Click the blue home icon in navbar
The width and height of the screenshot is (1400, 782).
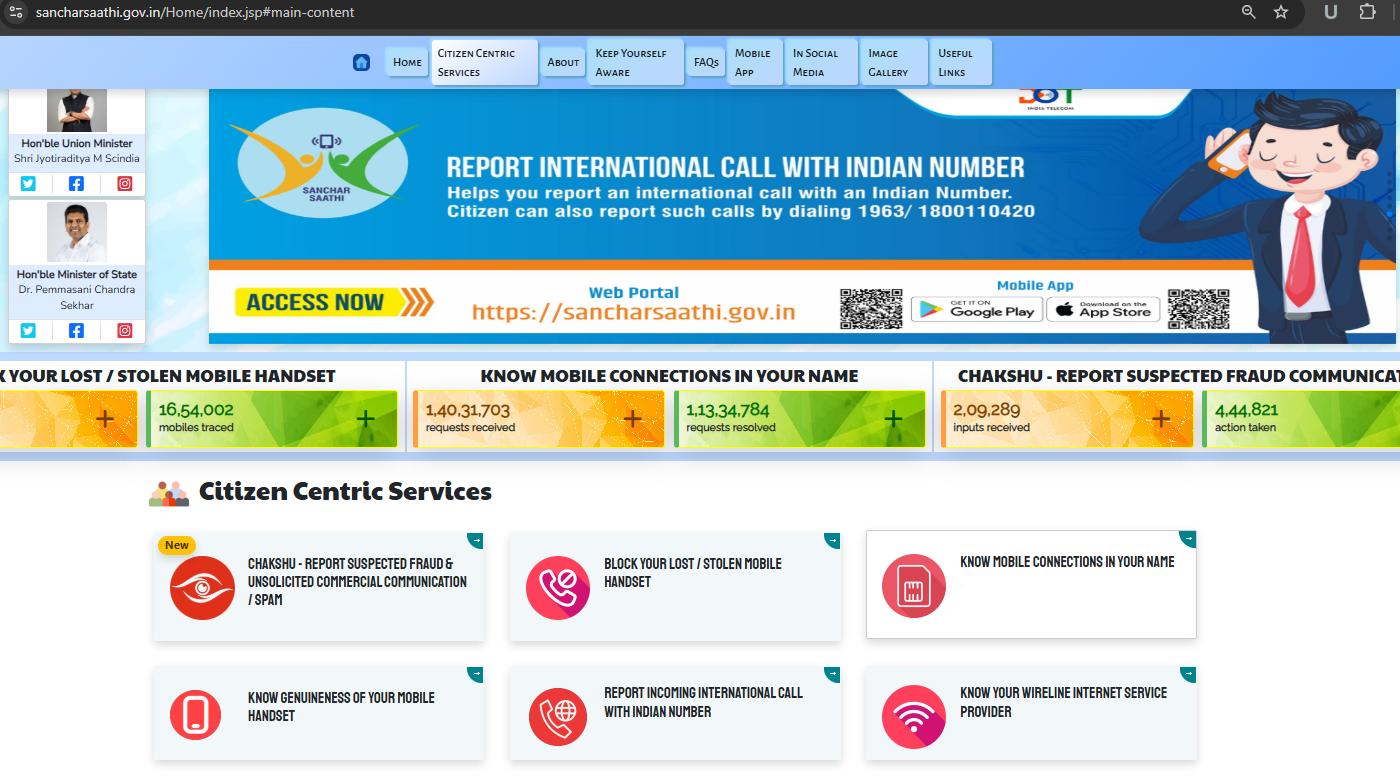(361, 62)
